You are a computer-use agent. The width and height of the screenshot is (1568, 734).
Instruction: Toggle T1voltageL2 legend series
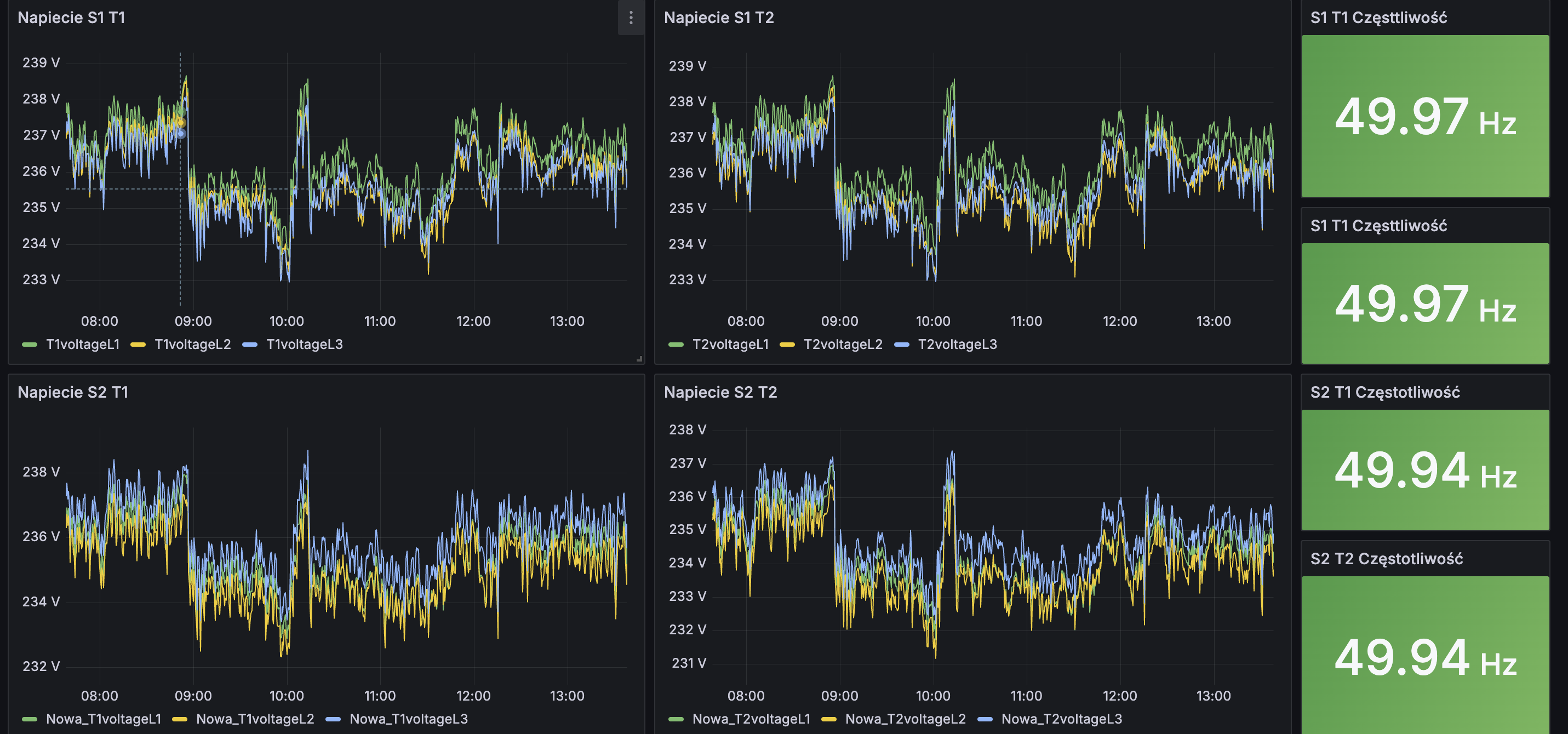pyautogui.click(x=192, y=345)
